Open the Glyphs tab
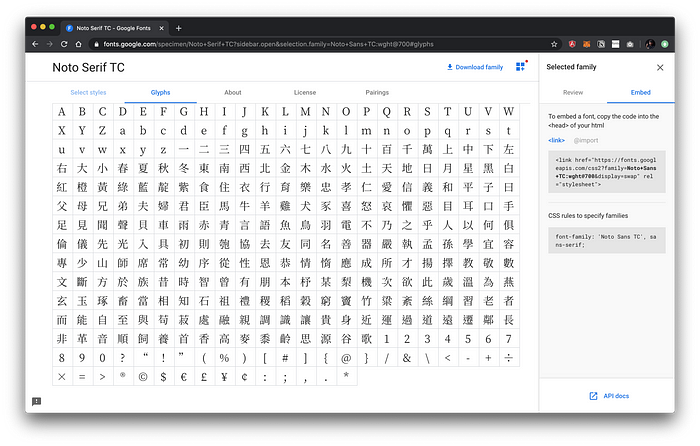This screenshot has width=700, height=446. point(160,92)
